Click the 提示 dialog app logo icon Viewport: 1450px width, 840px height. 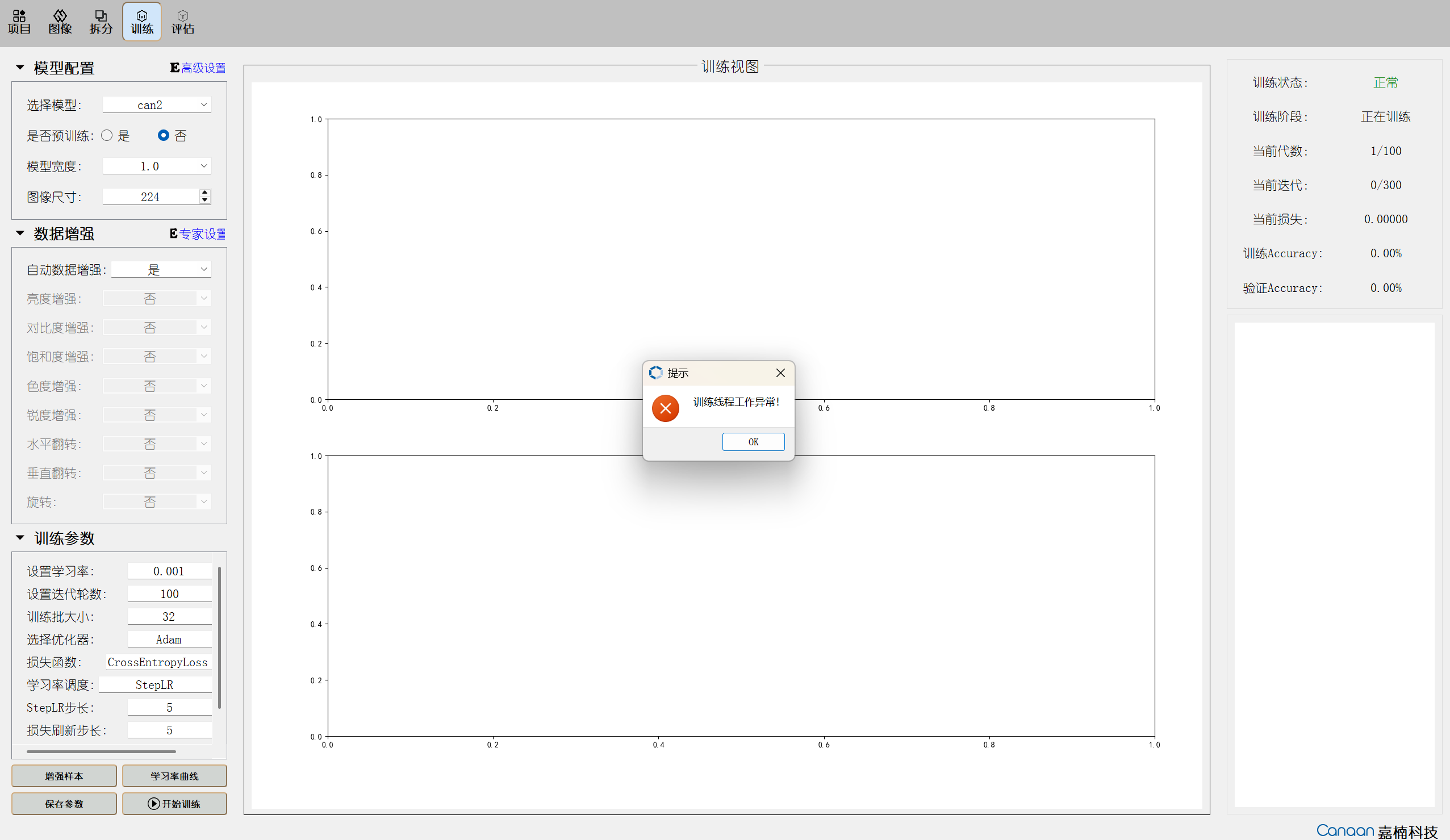[655, 373]
